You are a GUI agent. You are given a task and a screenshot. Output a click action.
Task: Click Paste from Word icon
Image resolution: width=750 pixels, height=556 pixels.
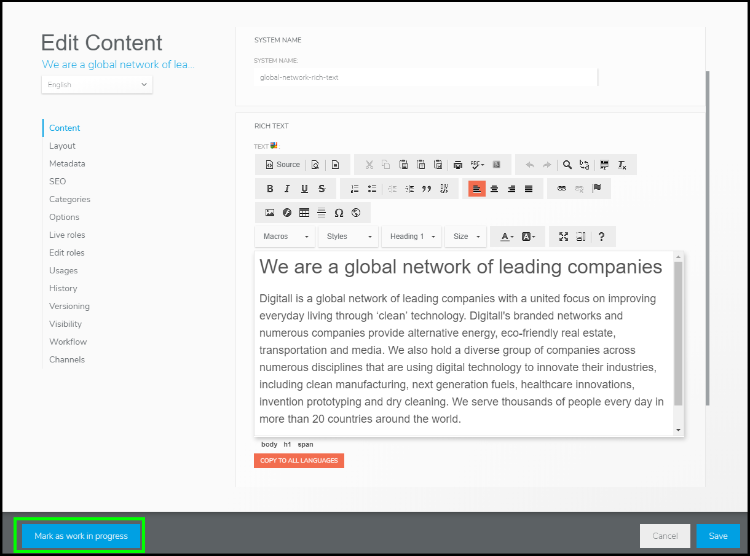pyautogui.click(x=438, y=165)
